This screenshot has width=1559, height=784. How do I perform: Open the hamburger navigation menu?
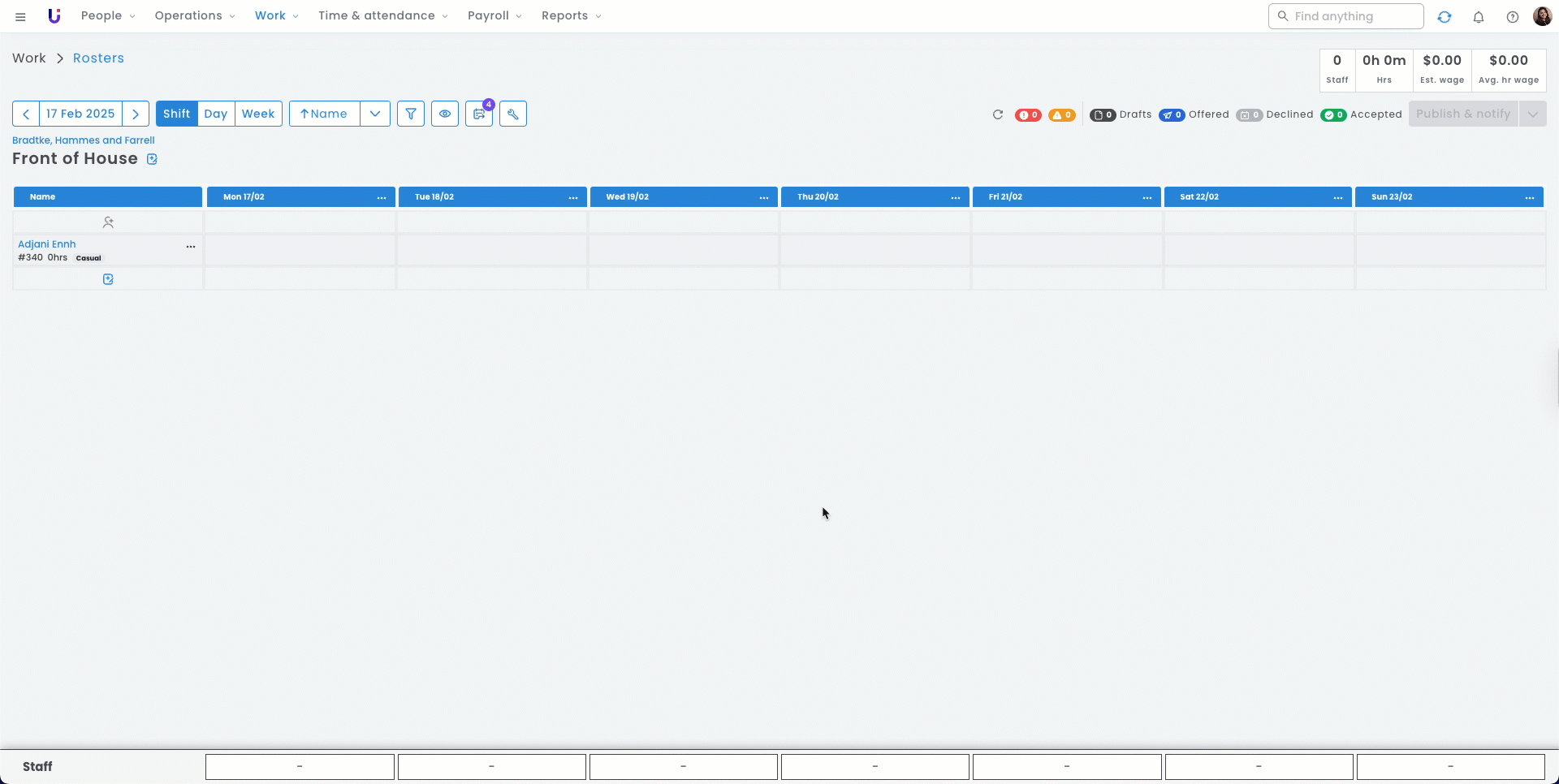coord(20,16)
